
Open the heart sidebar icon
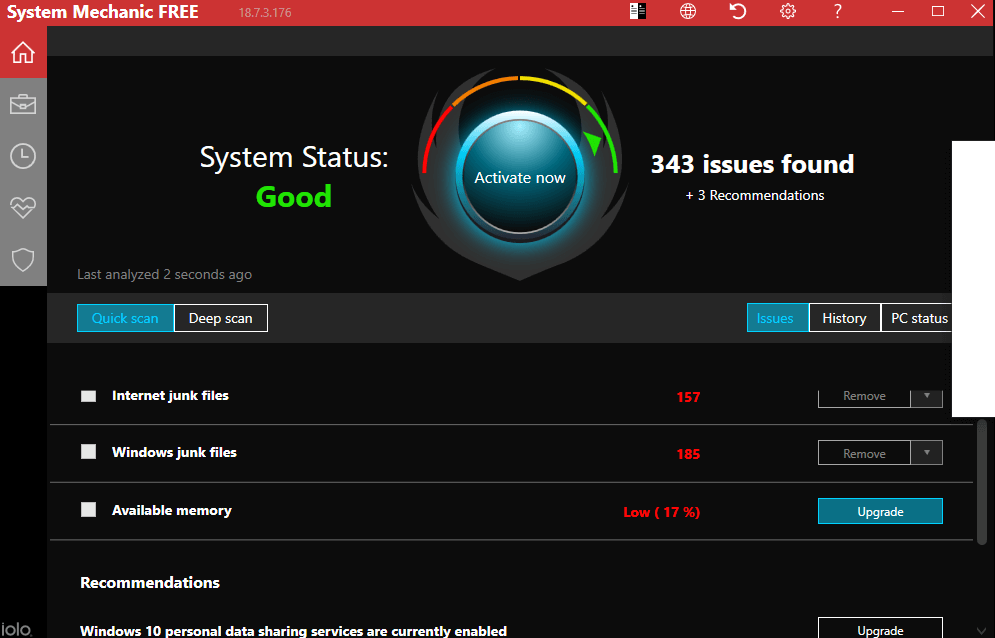tap(23, 208)
